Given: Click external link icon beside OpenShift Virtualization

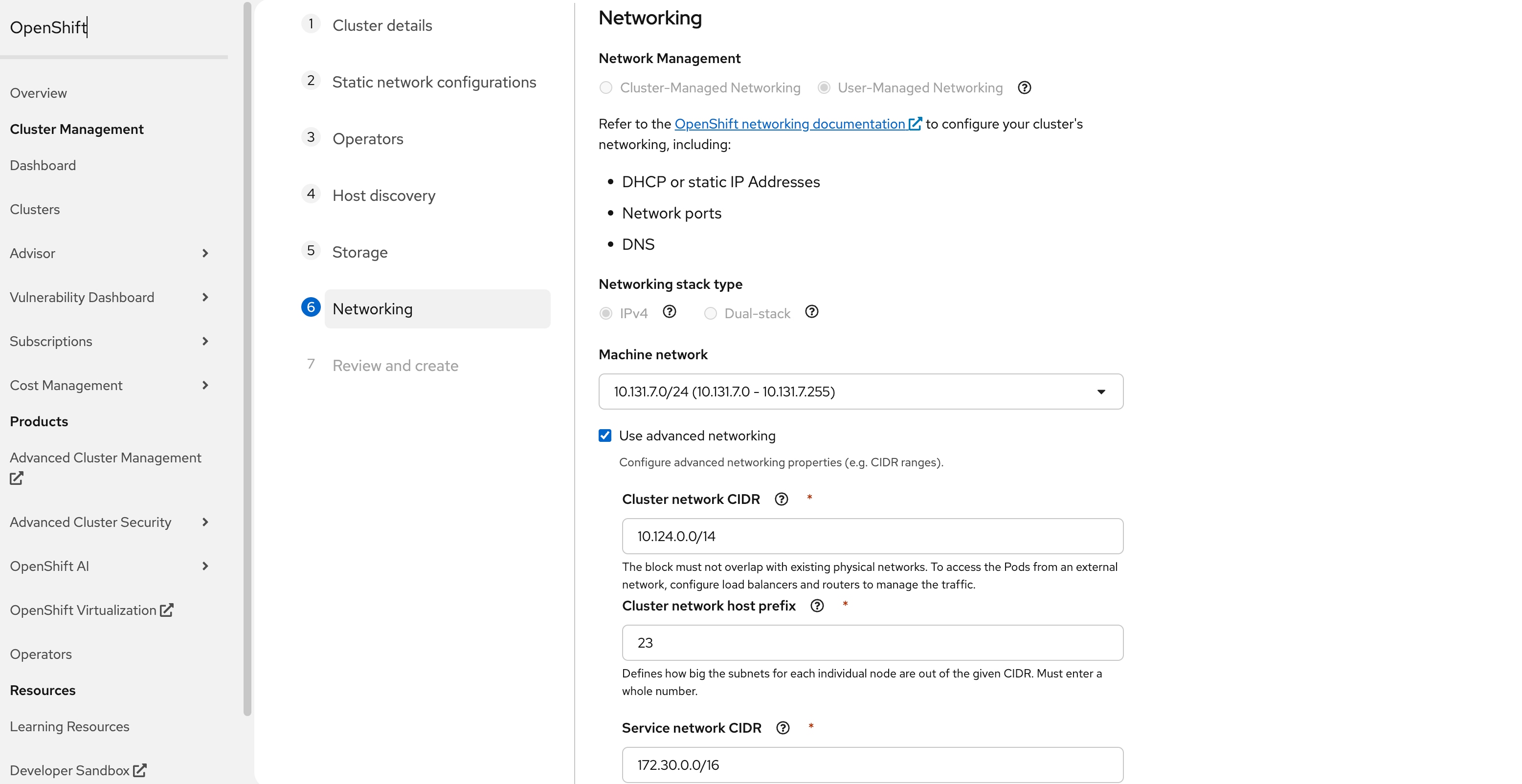Looking at the screenshot, I should 167,610.
